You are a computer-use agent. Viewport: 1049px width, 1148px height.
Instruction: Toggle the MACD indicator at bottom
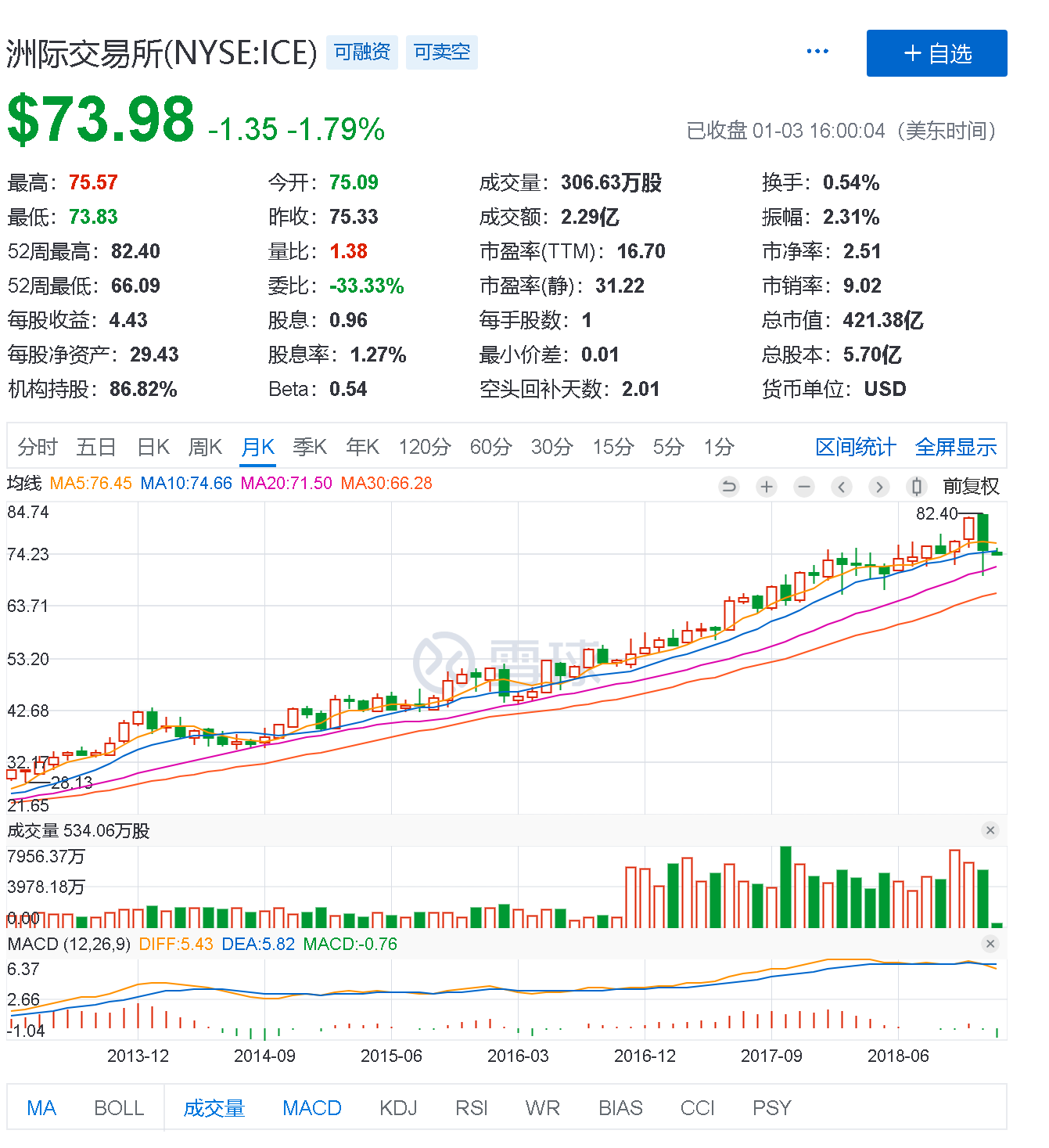tap(312, 1108)
